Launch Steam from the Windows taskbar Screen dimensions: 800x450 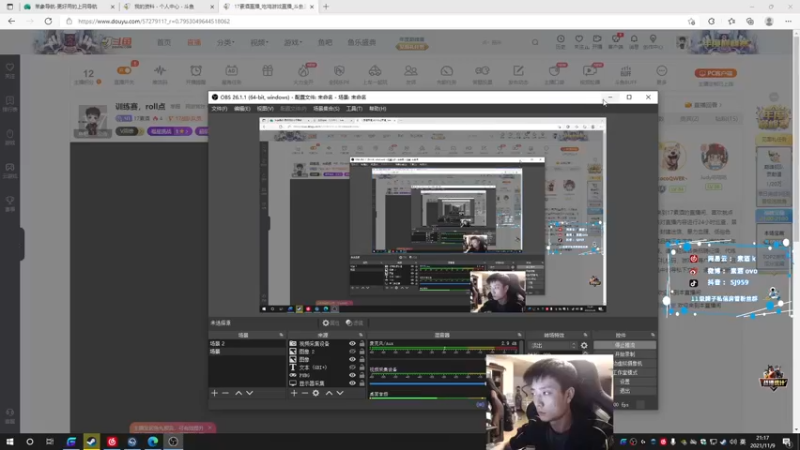pyautogui.click(x=92, y=441)
